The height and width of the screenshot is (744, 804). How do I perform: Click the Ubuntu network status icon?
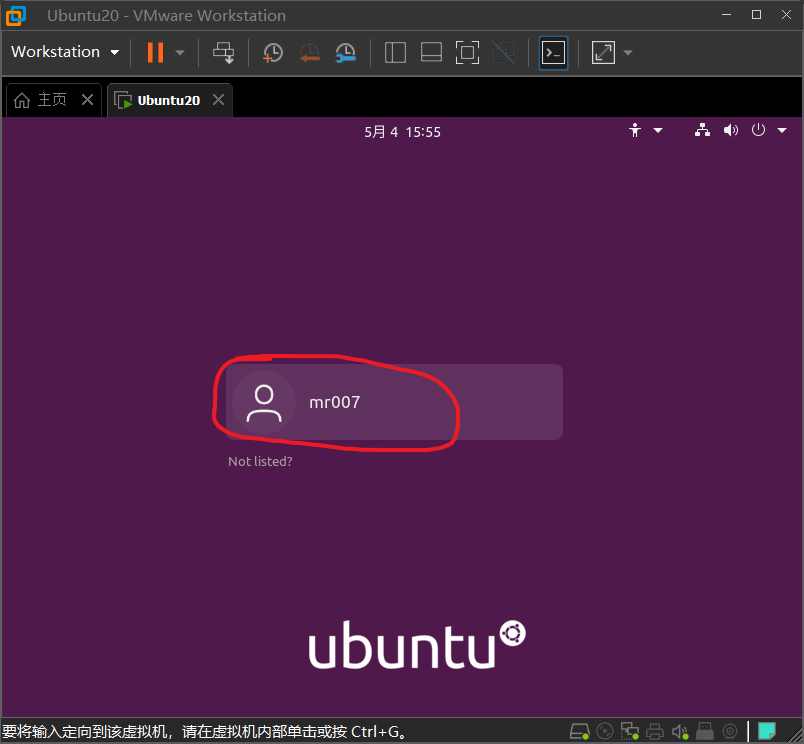[x=702, y=130]
